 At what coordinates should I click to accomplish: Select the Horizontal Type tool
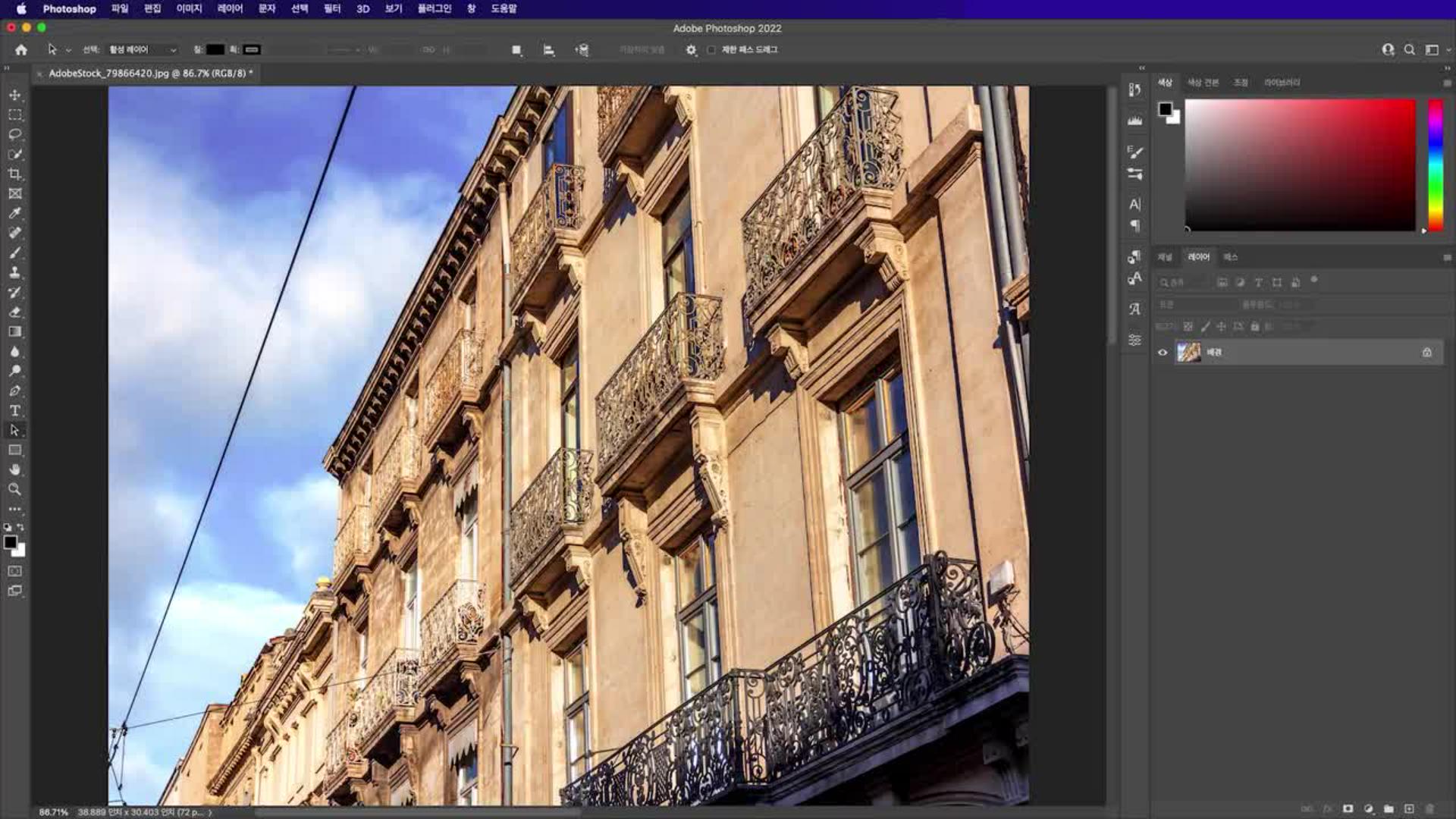pyautogui.click(x=14, y=410)
